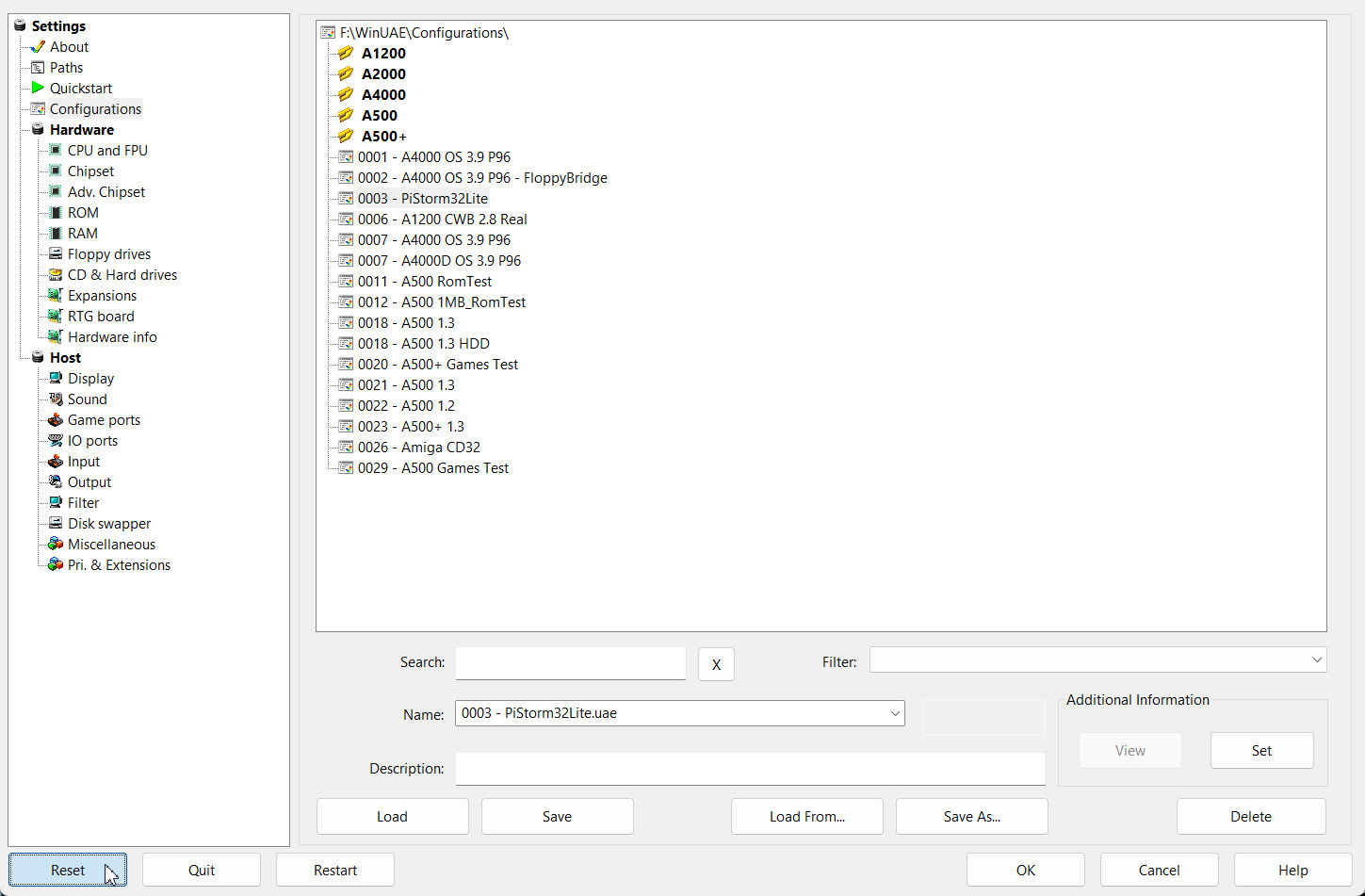Select 0011 - A500 RomTest
1365x896 pixels.
click(x=425, y=282)
